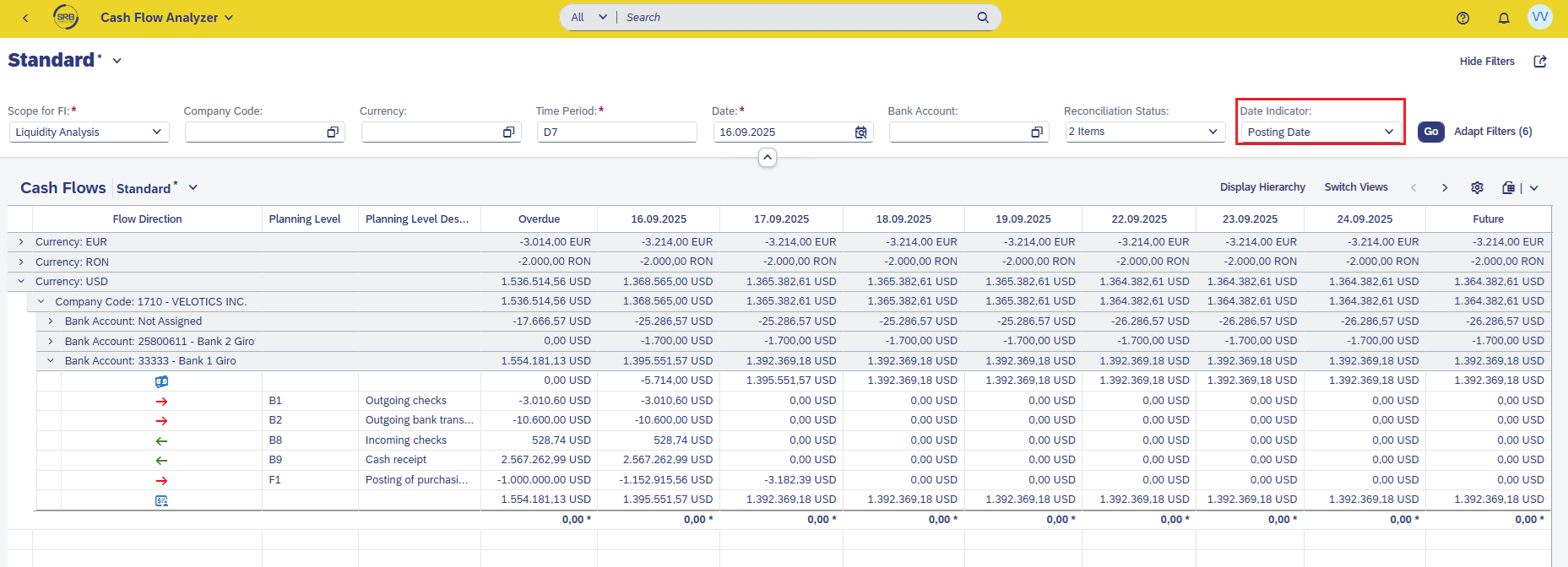1568x567 pixels.
Task: Open the help question mark icon
Action: pos(1462,18)
